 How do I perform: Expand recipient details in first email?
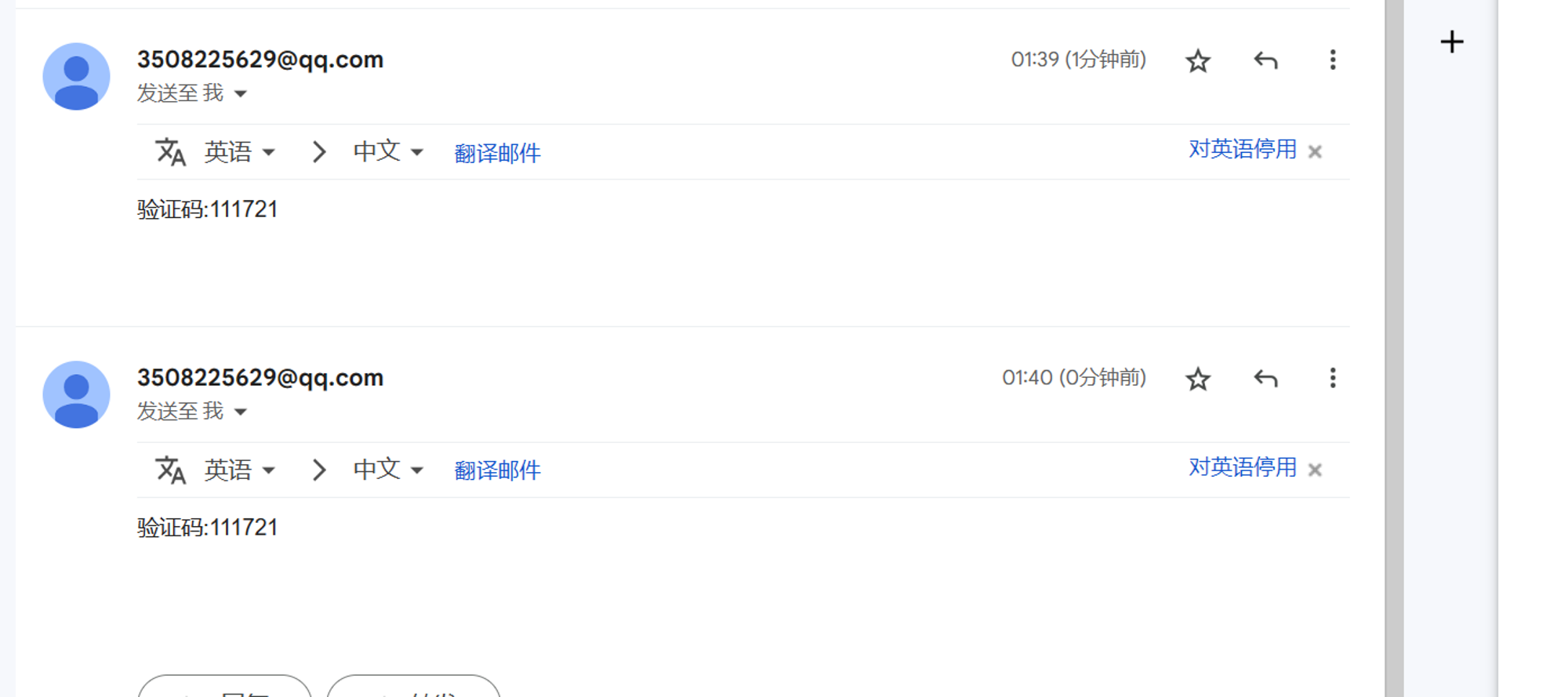point(241,94)
